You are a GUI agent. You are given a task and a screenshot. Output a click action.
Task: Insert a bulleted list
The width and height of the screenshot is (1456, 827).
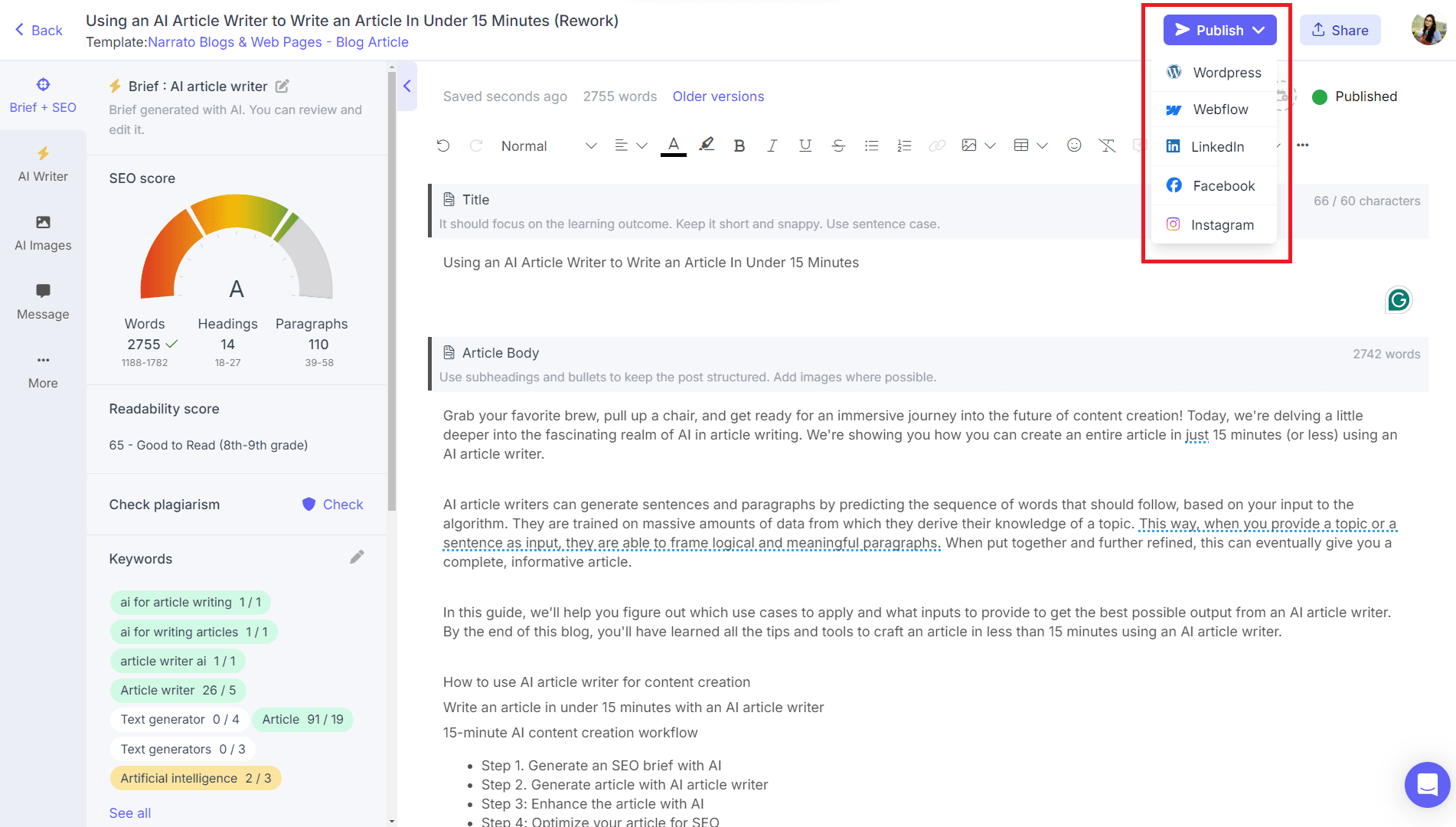871,145
